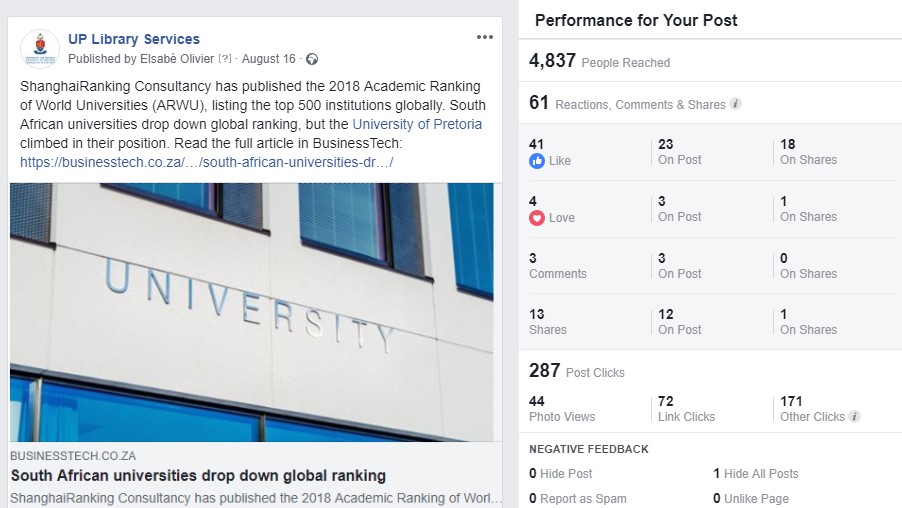Viewport: 902px width, 508px height.
Task: Open the UP Library Services page name
Action: 134,40
